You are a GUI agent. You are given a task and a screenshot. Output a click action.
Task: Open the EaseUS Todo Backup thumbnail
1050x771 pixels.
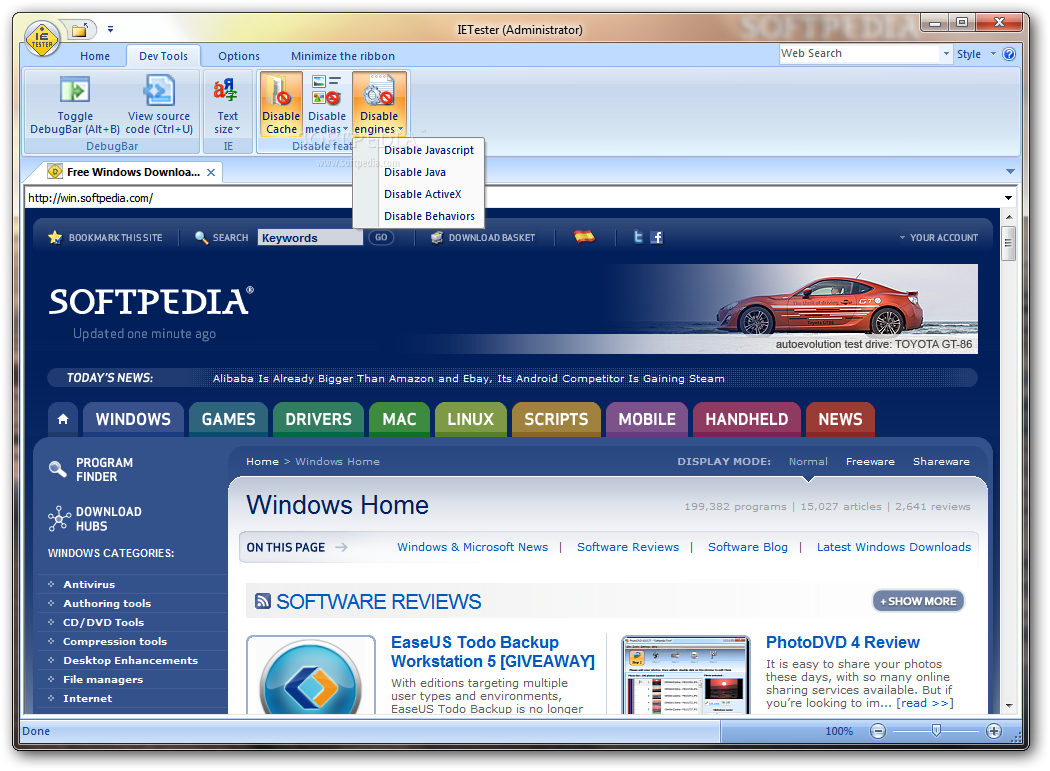tap(311, 675)
